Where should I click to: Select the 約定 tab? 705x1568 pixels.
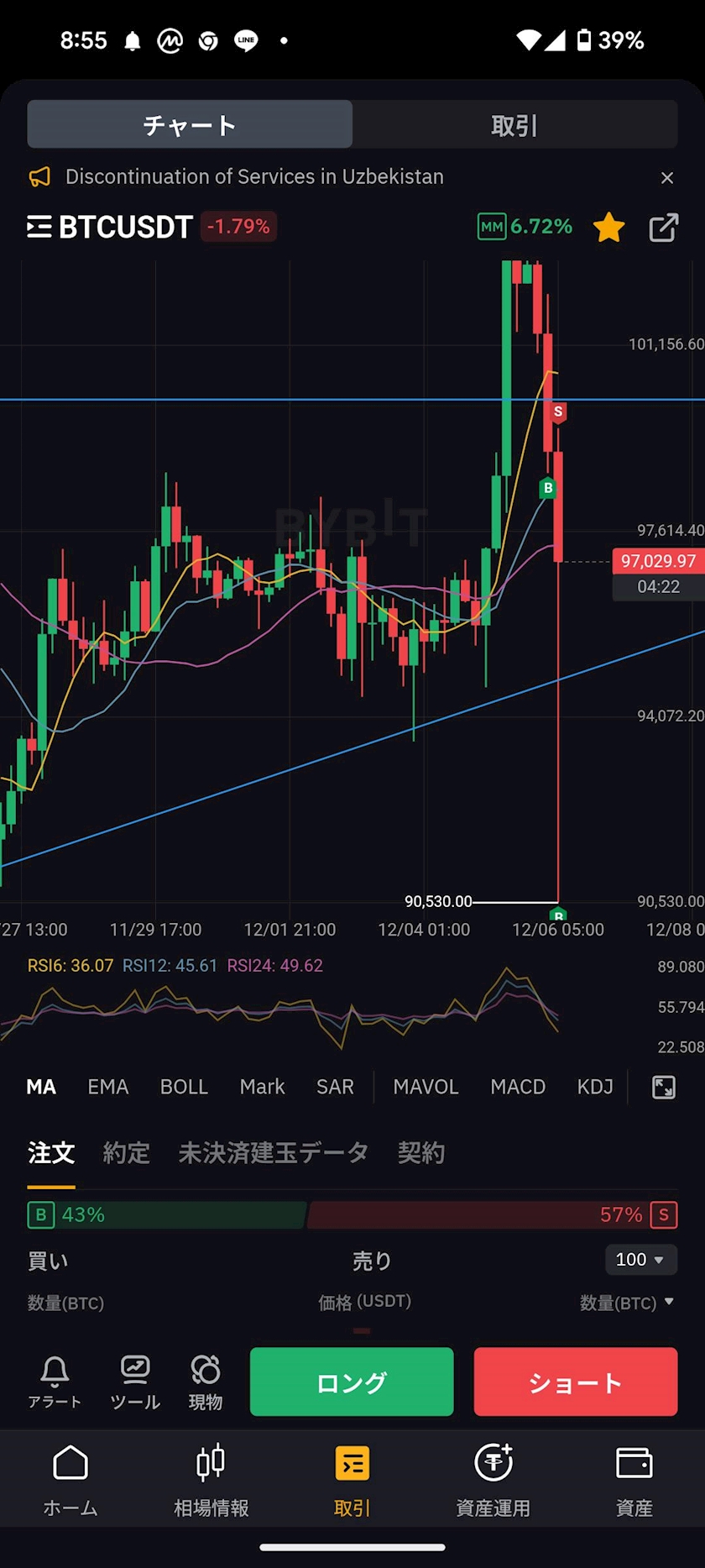(127, 1153)
